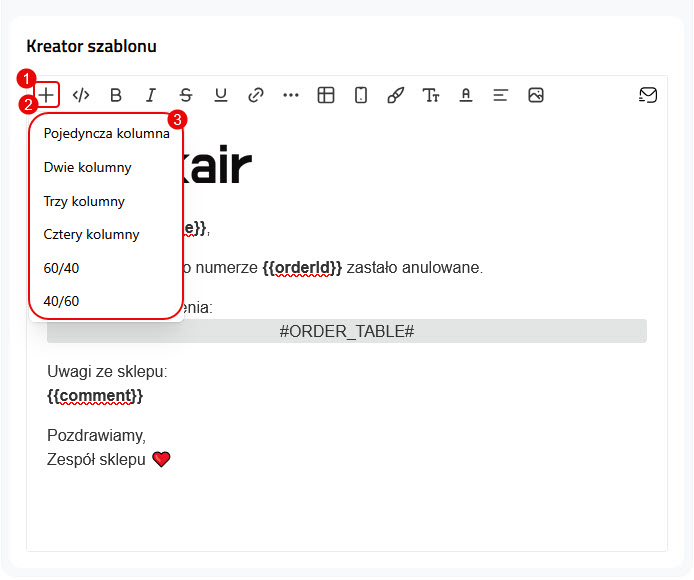Click the envelope send-test icon
Image resolution: width=694 pixels, height=580 pixels.
[648, 95]
